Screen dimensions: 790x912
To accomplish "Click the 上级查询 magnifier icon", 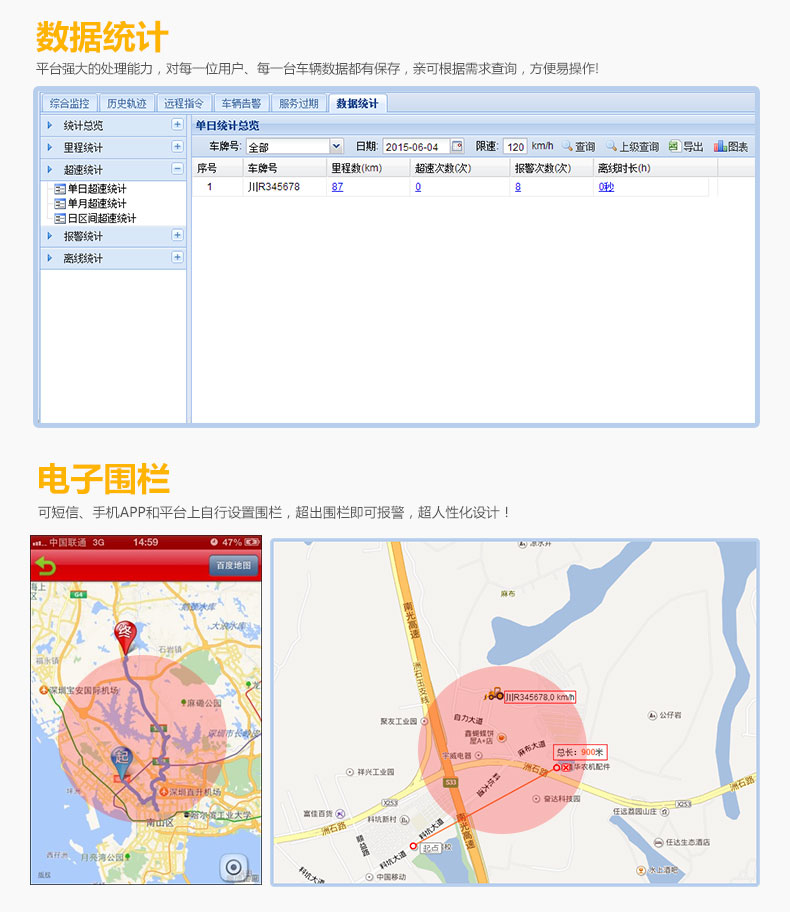I will pyautogui.click(x=611, y=147).
